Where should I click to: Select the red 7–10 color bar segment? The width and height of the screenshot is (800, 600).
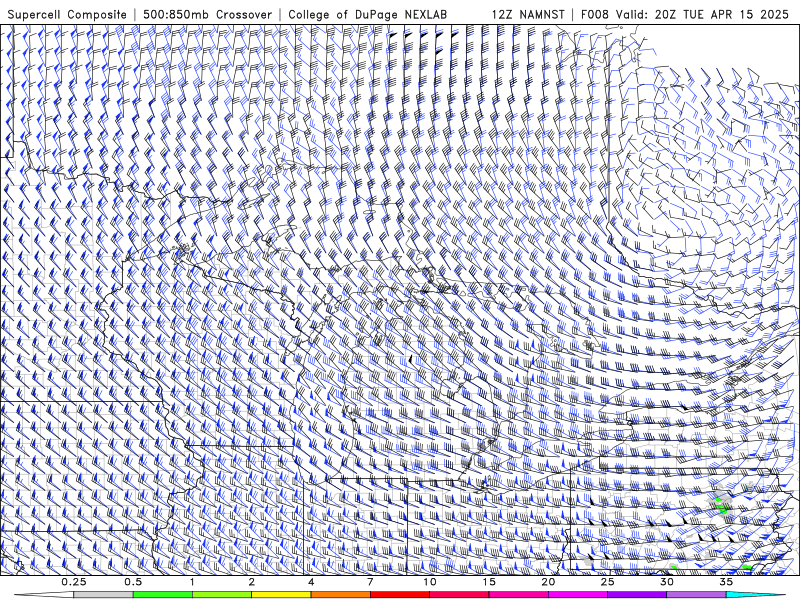point(399,595)
